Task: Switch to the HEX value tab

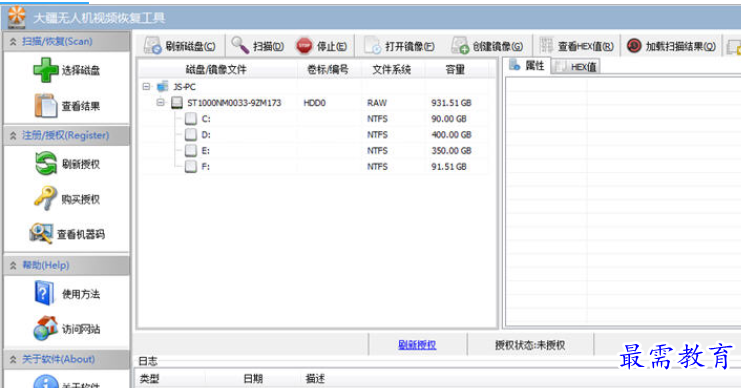Action: 576,67
